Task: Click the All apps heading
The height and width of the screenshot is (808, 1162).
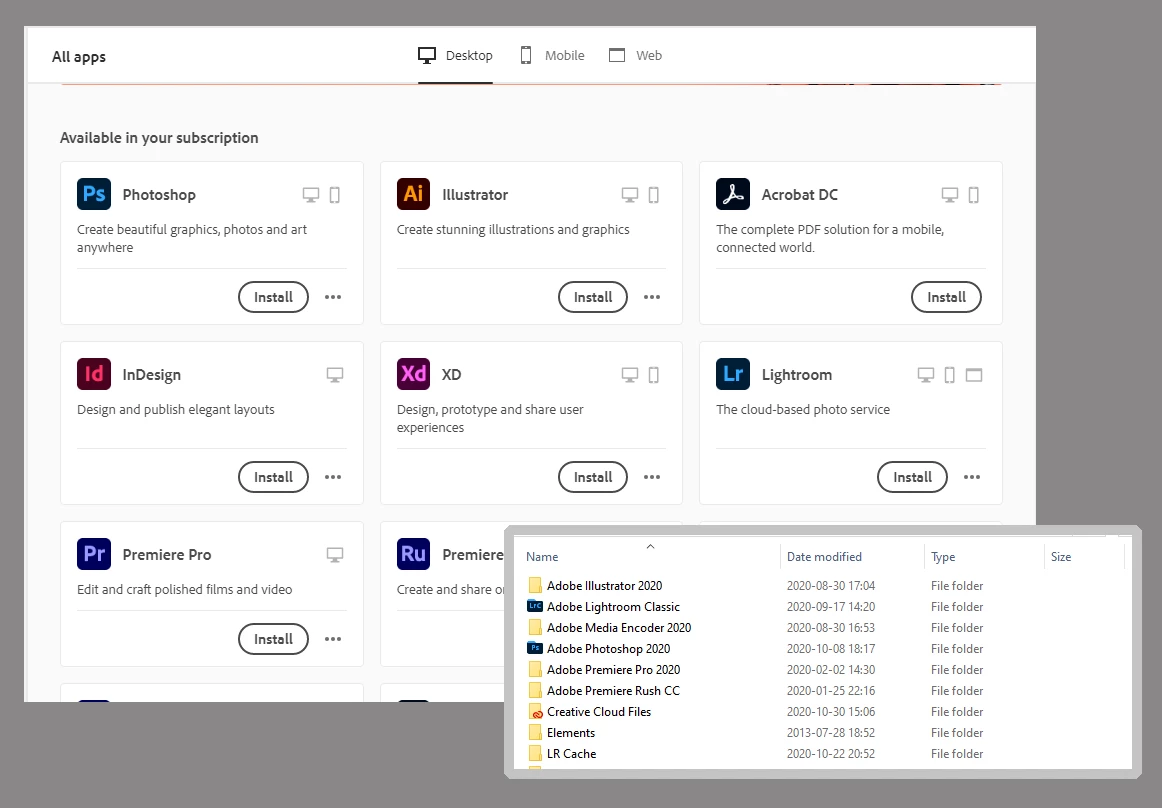Action: point(79,57)
